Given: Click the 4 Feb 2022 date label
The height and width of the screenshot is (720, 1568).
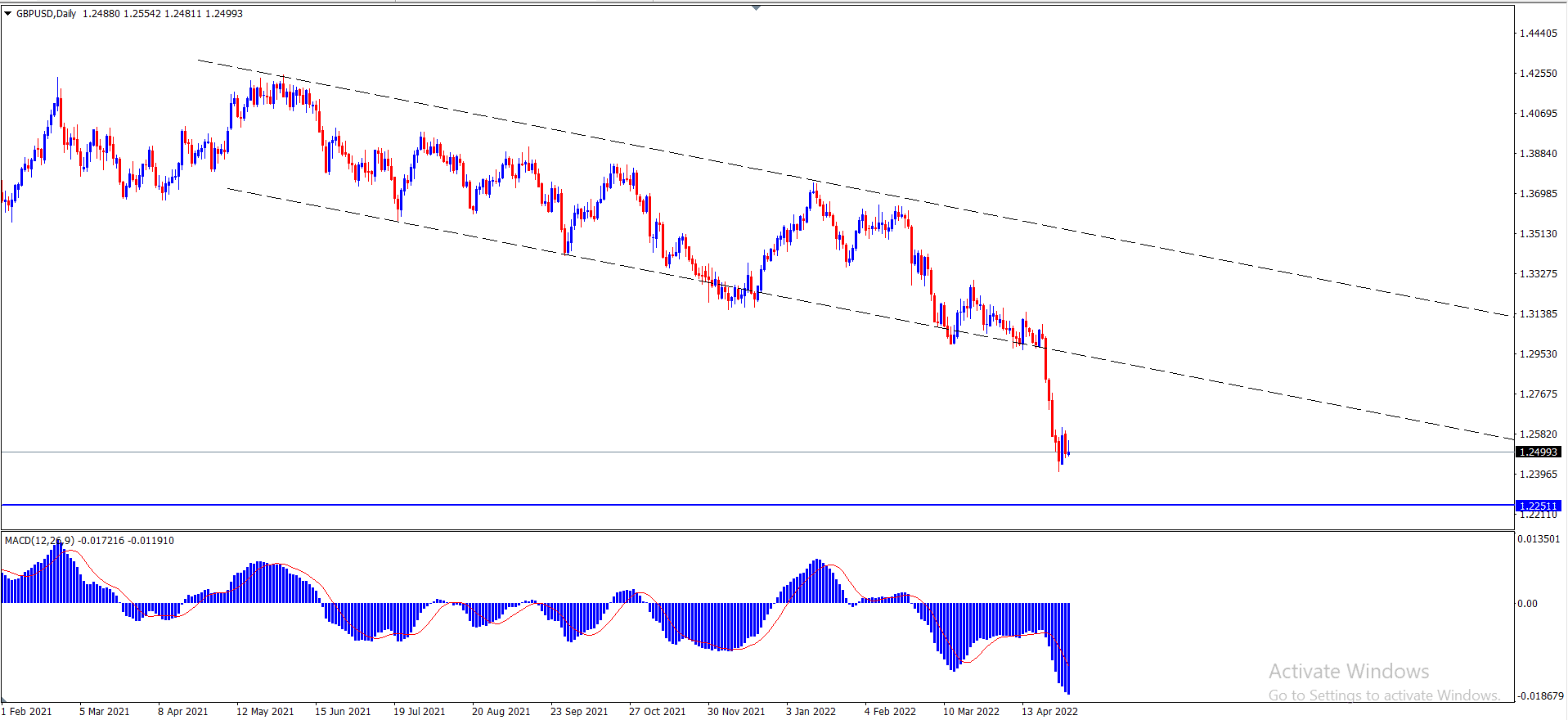Looking at the screenshot, I should point(890,712).
